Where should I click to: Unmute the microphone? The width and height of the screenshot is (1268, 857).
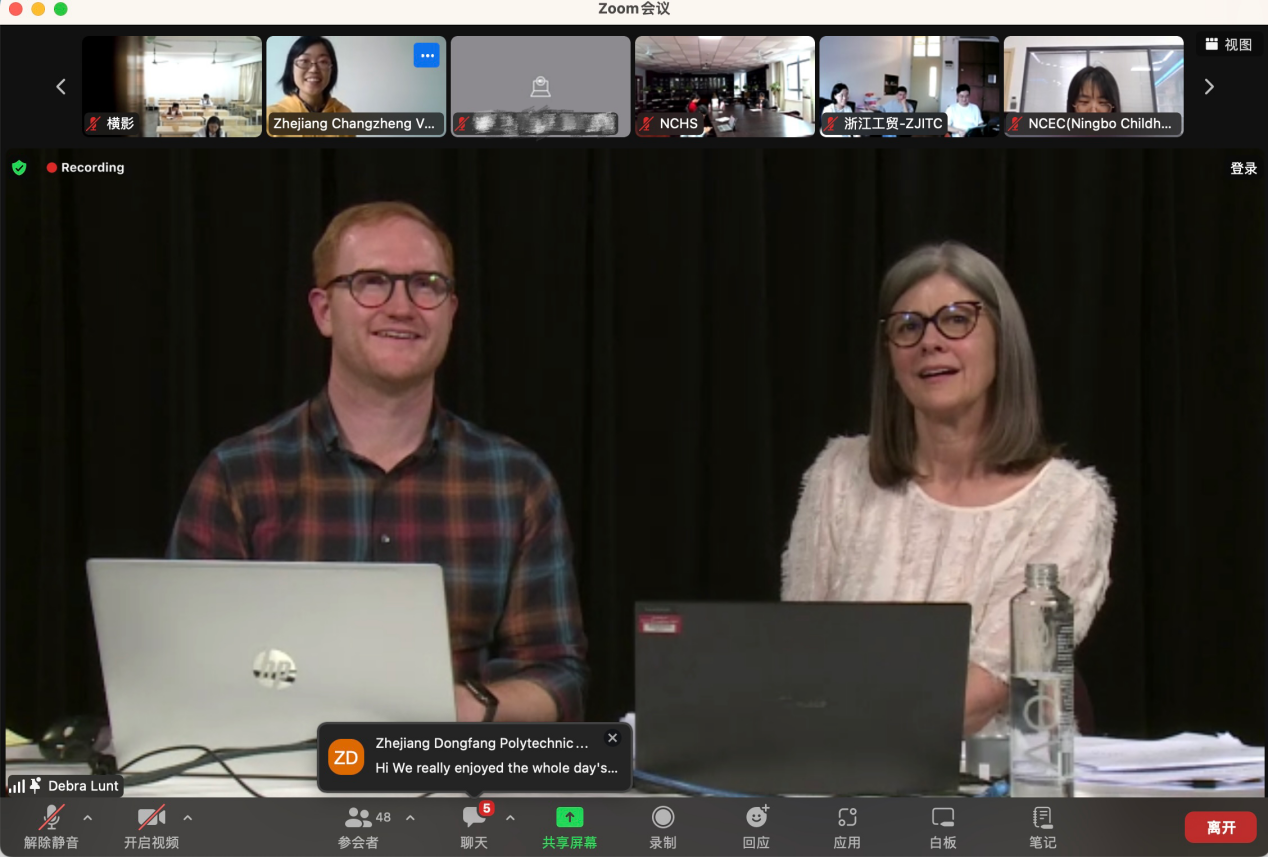(51, 817)
